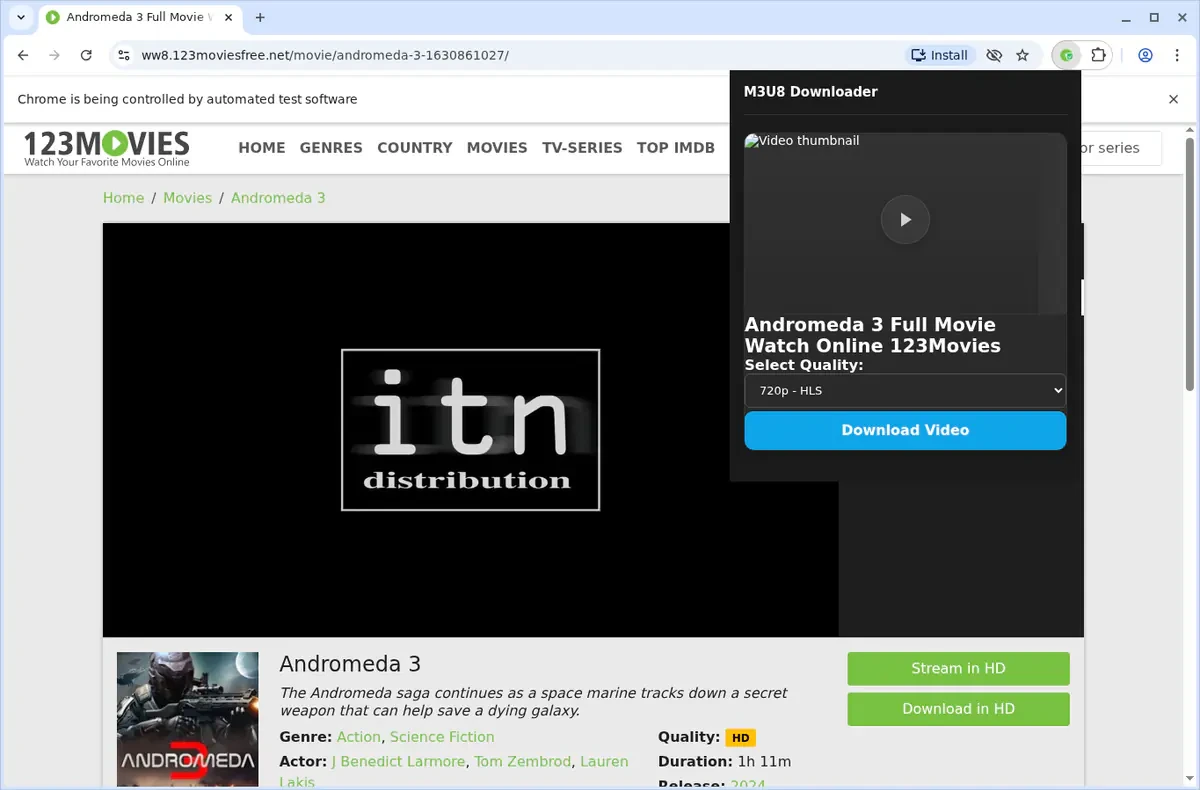The width and height of the screenshot is (1200, 790).
Task: Click the Download Video button
Action: point(905,430)
